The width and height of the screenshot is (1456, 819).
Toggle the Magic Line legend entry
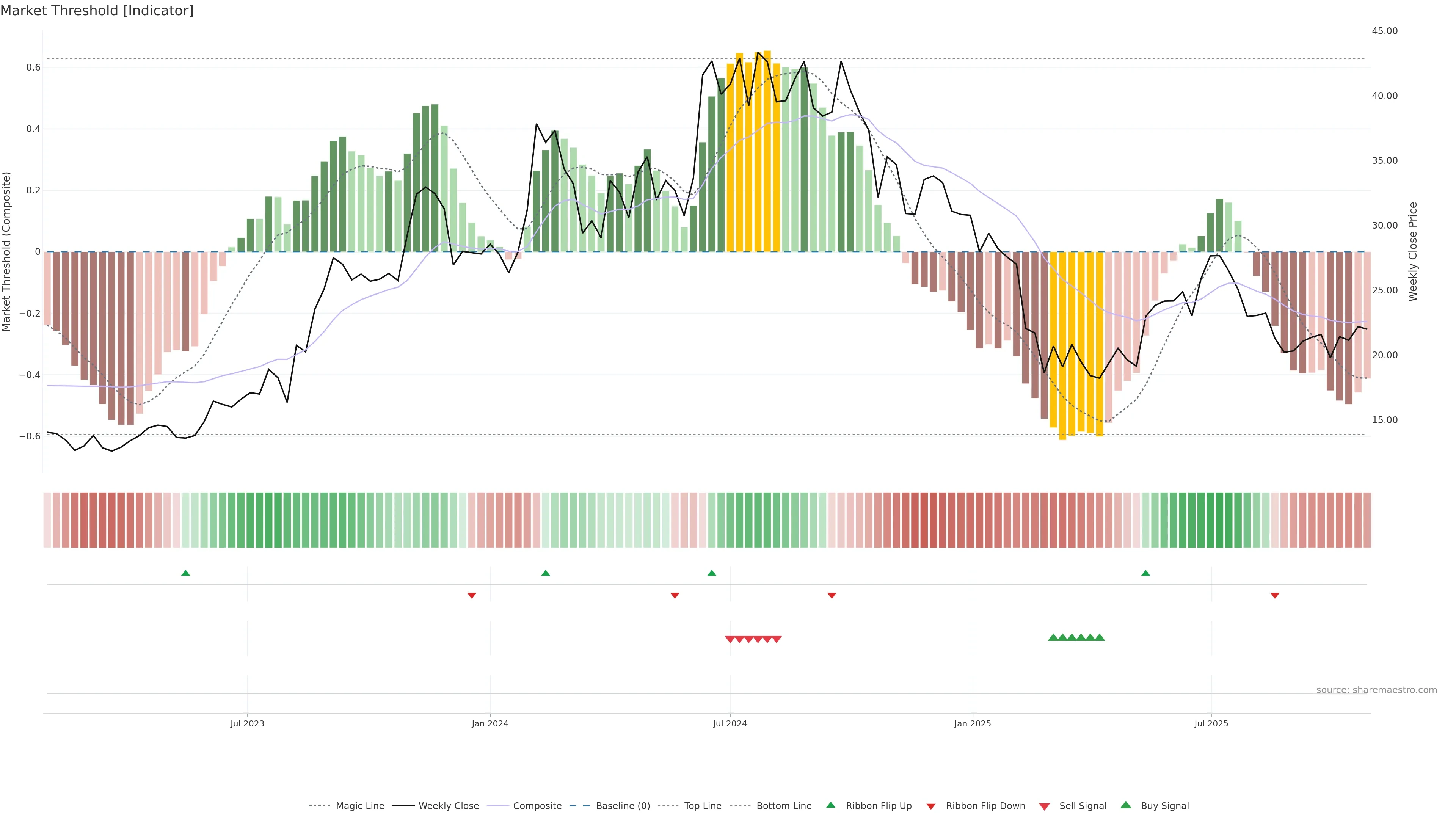[359, 806]
